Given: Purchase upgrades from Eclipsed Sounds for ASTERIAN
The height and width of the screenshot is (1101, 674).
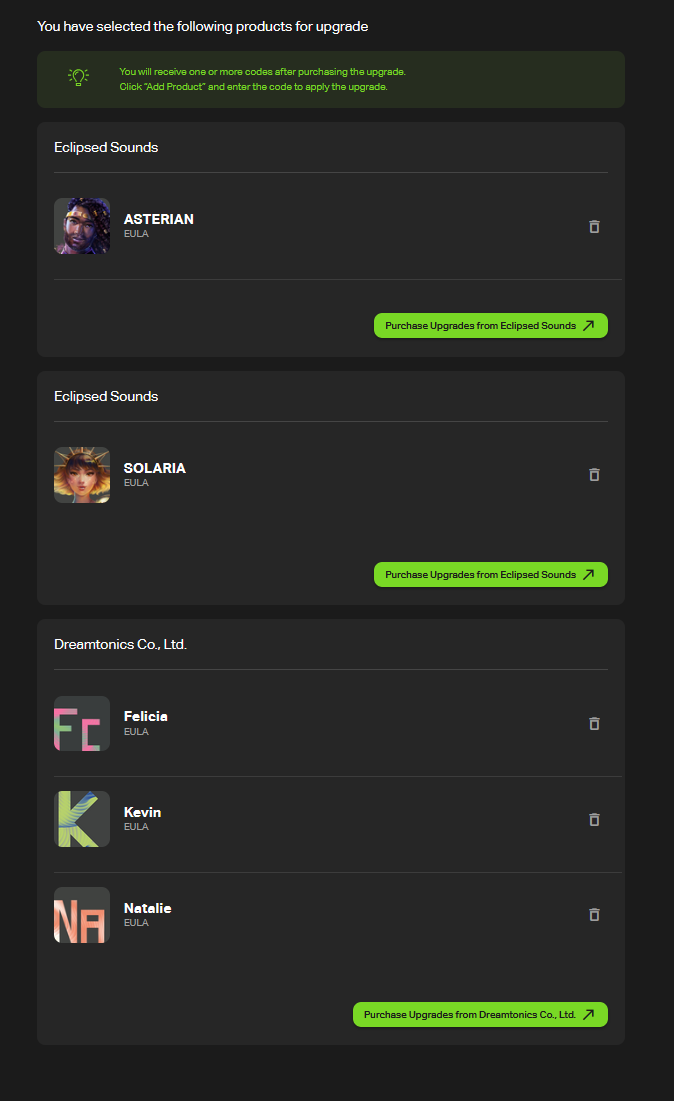Looking at the screenshot, I should [x=491, y=326].
